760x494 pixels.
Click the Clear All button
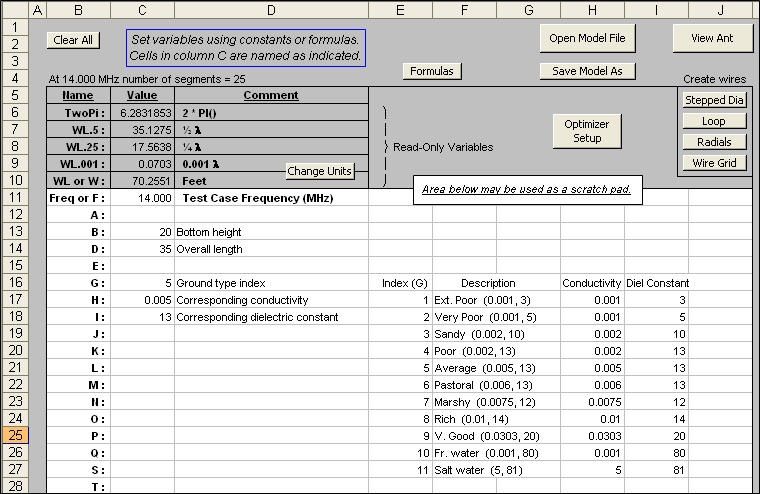point(73,40)
